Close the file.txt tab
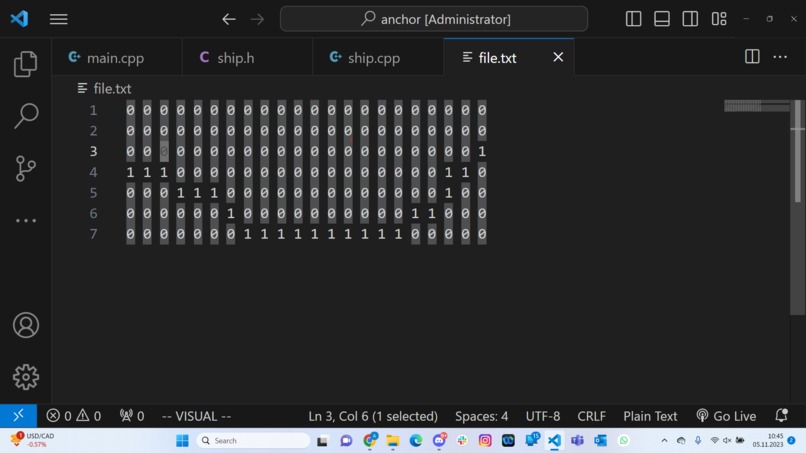This screenshot has height=453, width=806. click(558, 57)
